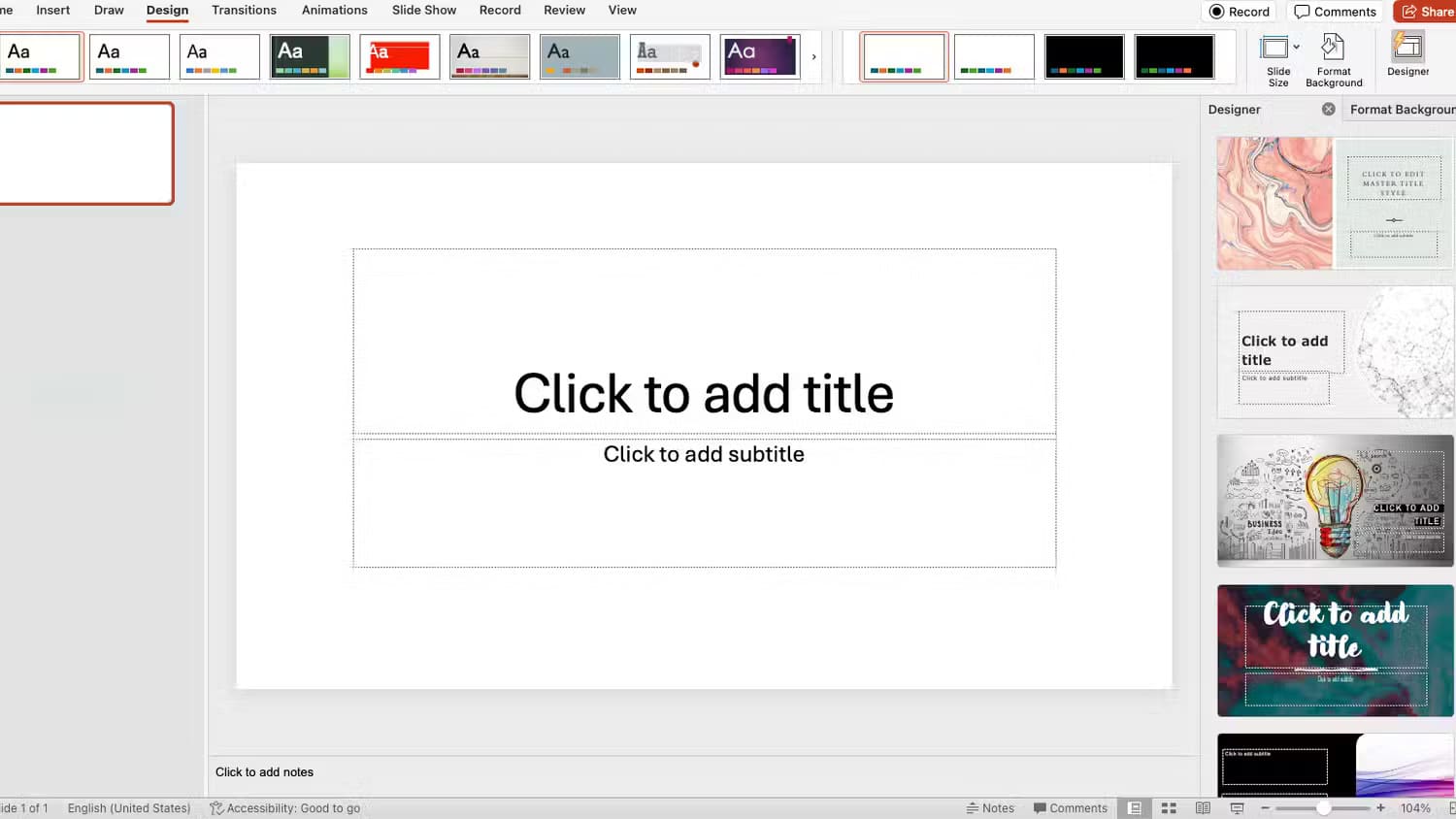Image resolution: width=1456 pixels, height=819 pixels.
Task: Click the Share button
Action: tap(1425, 12)
